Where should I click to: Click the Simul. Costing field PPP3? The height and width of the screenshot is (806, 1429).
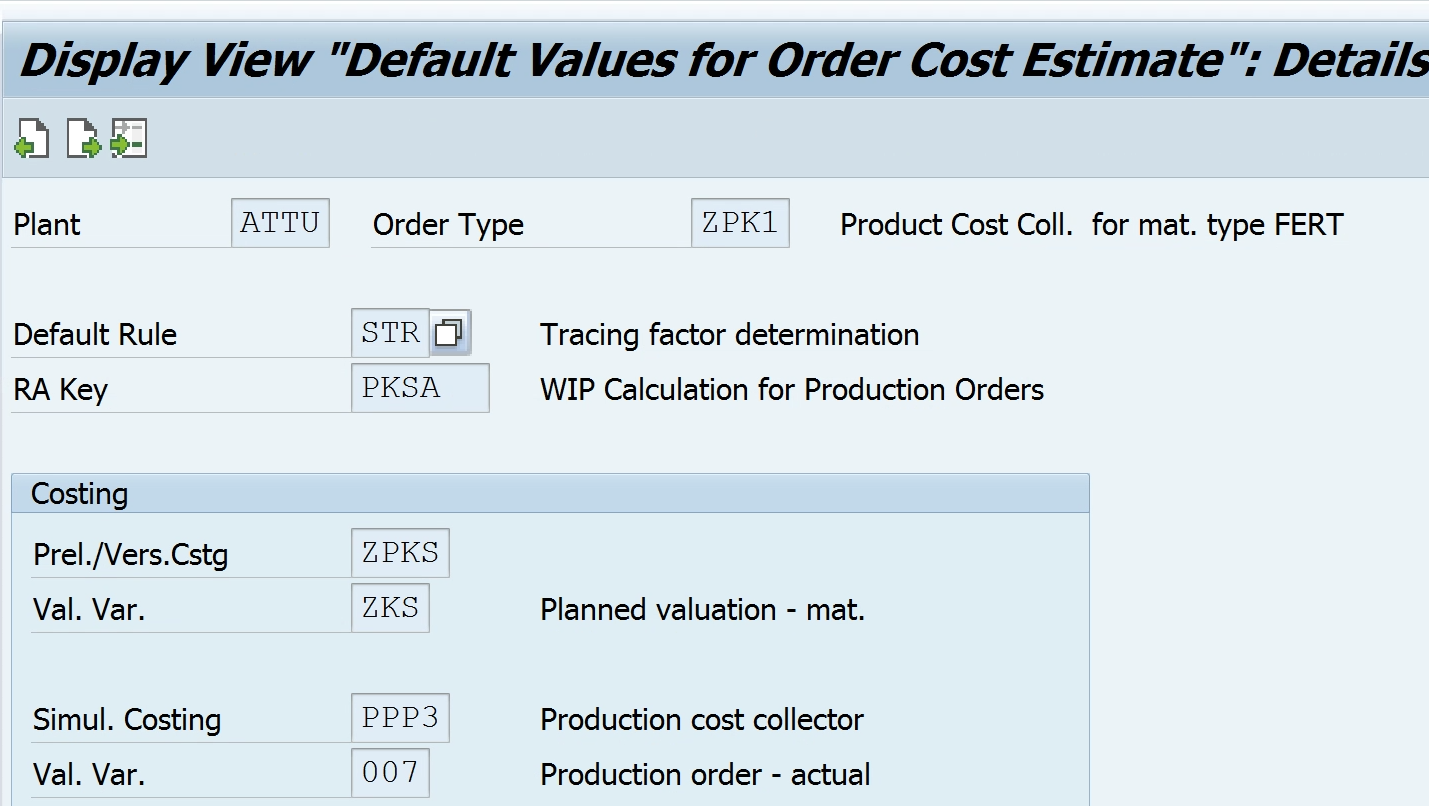point(400,718)
